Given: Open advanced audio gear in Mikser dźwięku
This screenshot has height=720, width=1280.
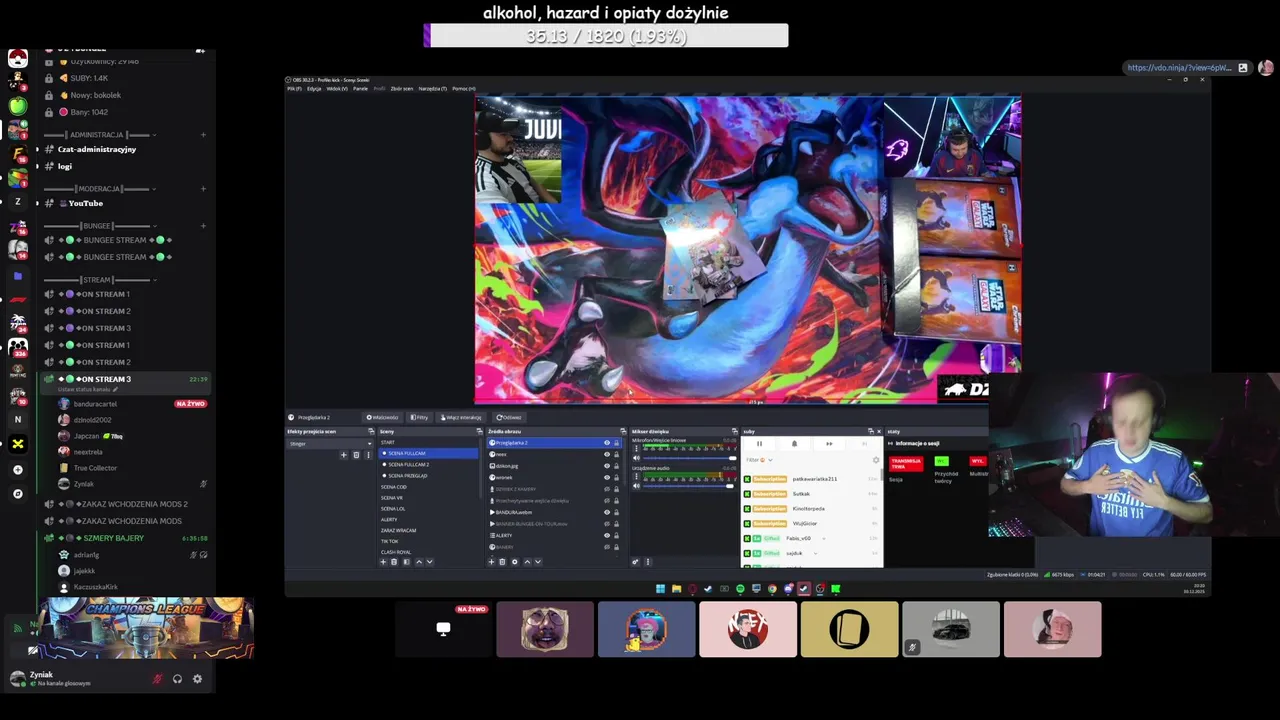Looking at the screenshot, I should [x=635, y=562].
